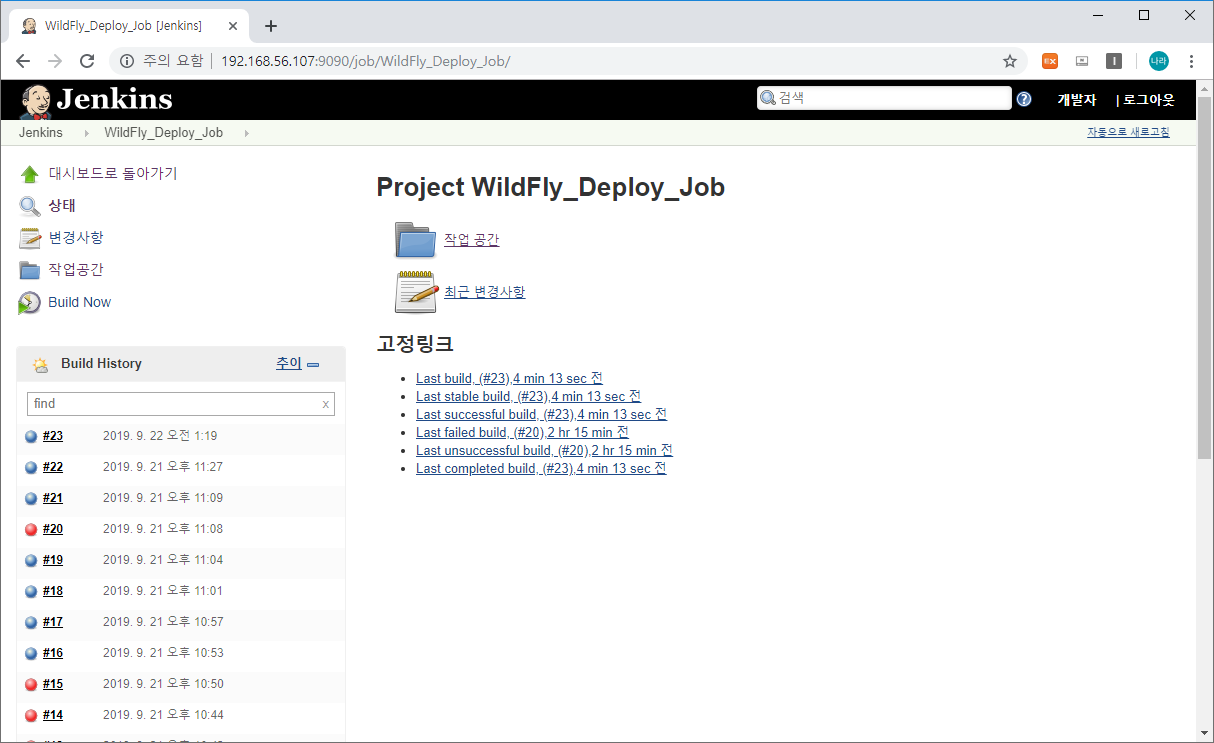Click blue status ball of build #17
Screen dimensions: 1214x743
[x=31, y=622]
